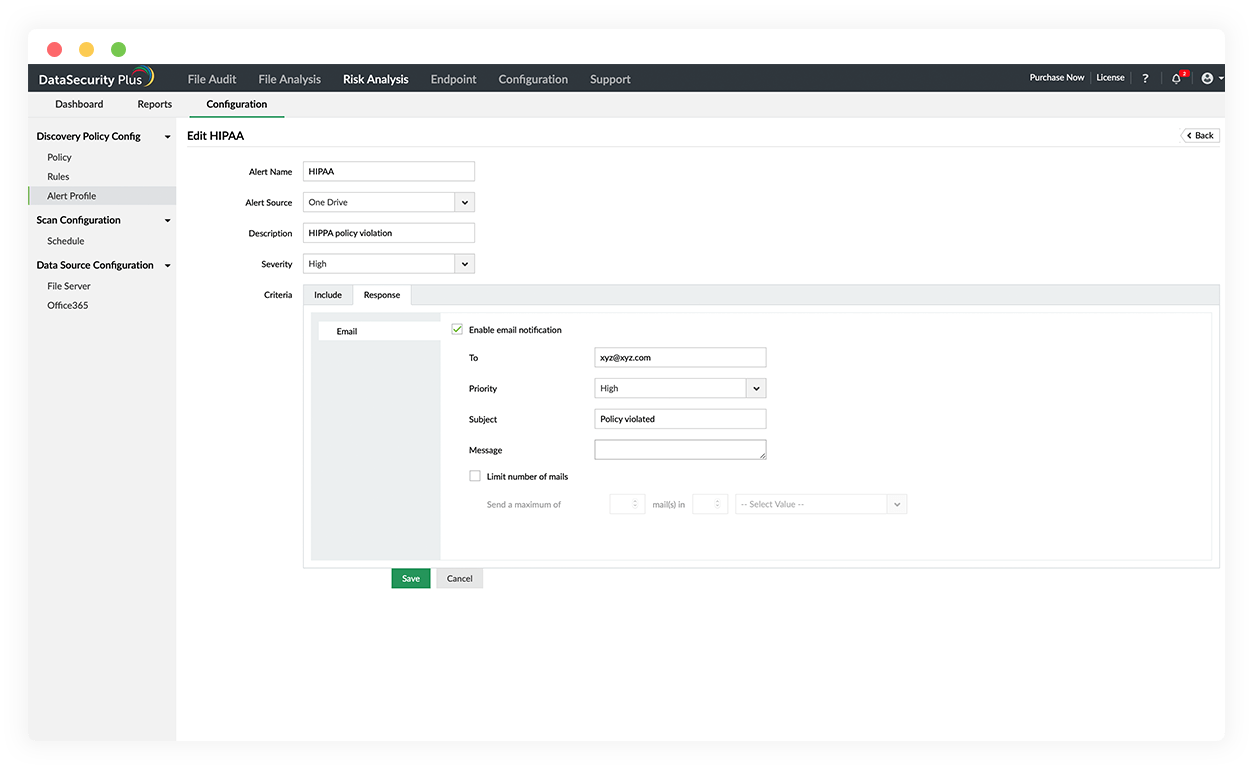Open Office365 in the sidebar
Screen dimensions: 1254x766
68,305
